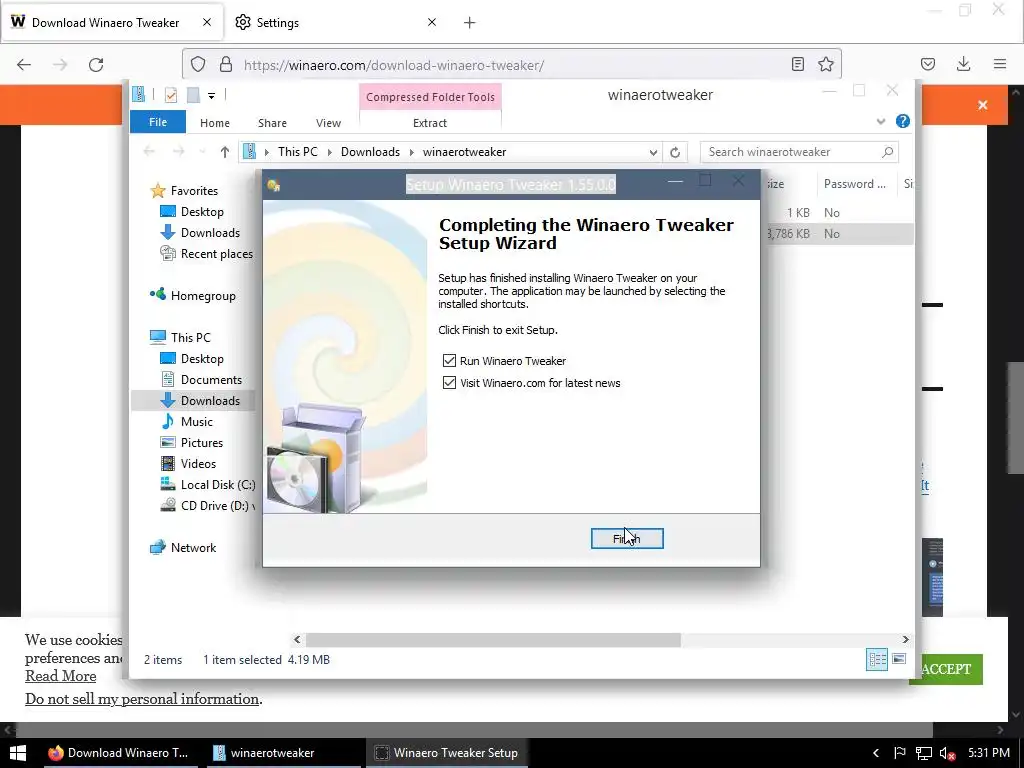The width and height of the screenshot is (1024, 768).
Task: Select Downloads under Favorites
Action: point(210,232)
